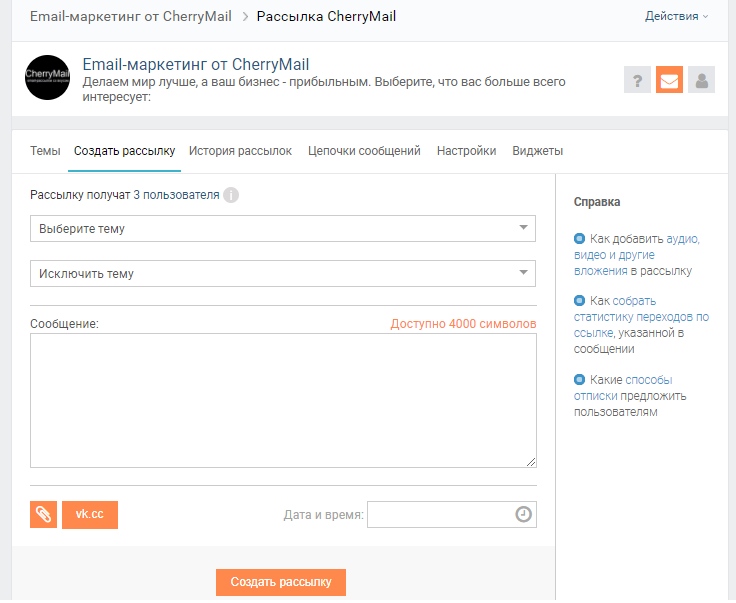Image resolution: width=736 pixels, height=603 pixels.
Task: Go to the 'Настройки' tab
Action: [467, 151]
